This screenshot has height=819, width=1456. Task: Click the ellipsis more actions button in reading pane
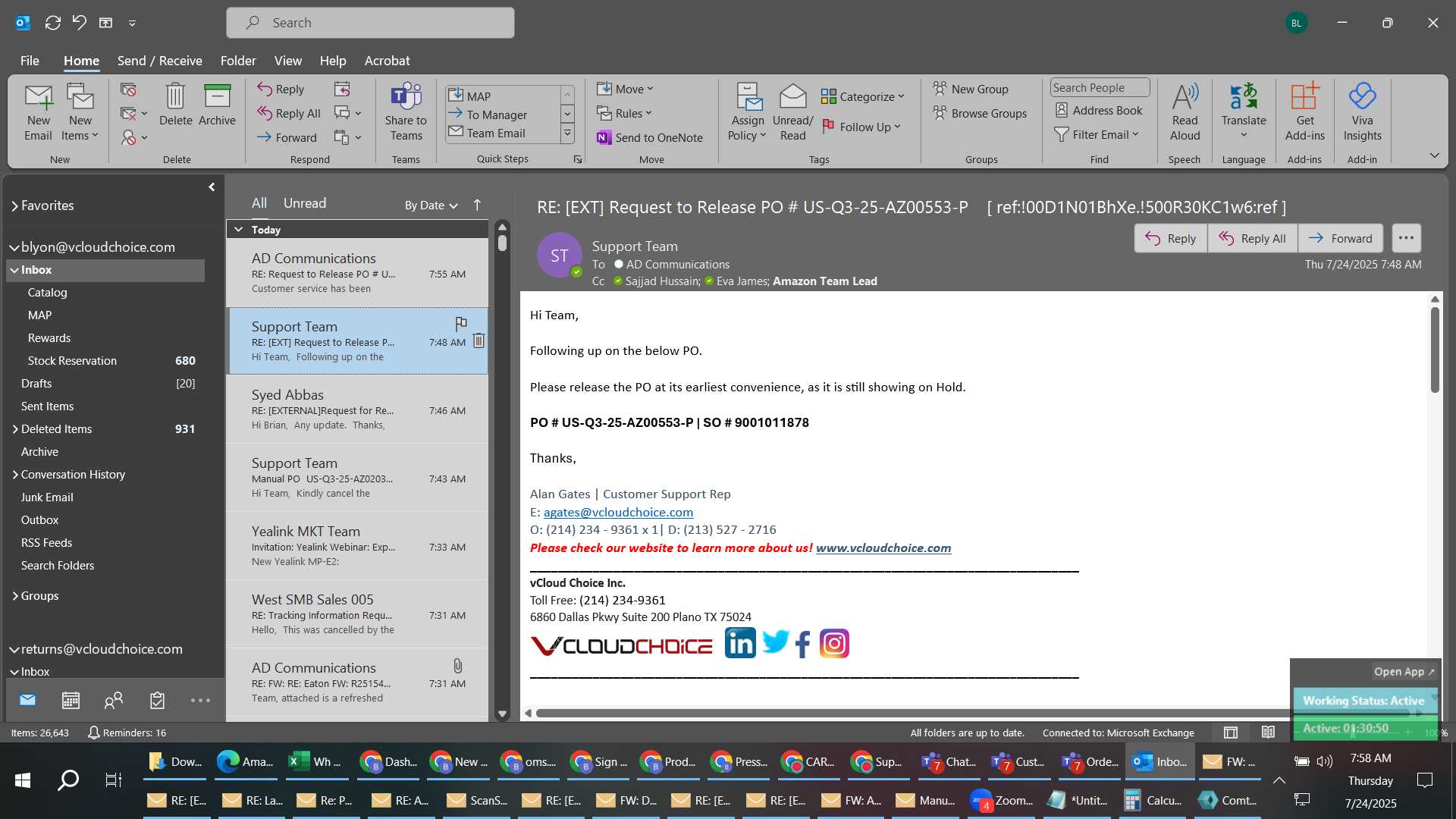tap(1406, 238)
